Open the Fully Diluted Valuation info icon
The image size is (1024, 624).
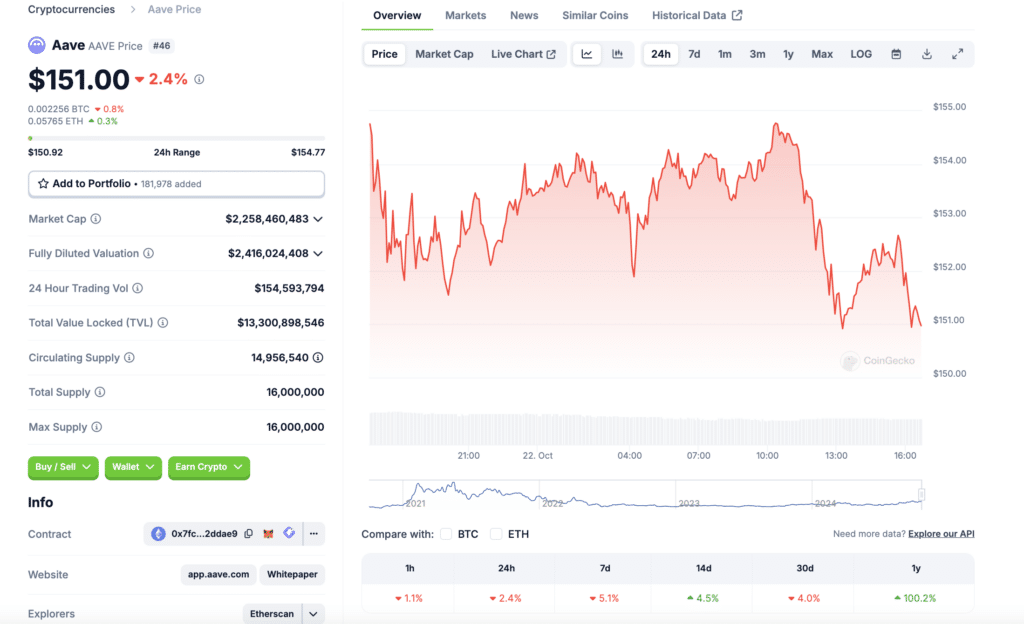tap(149, 253)
